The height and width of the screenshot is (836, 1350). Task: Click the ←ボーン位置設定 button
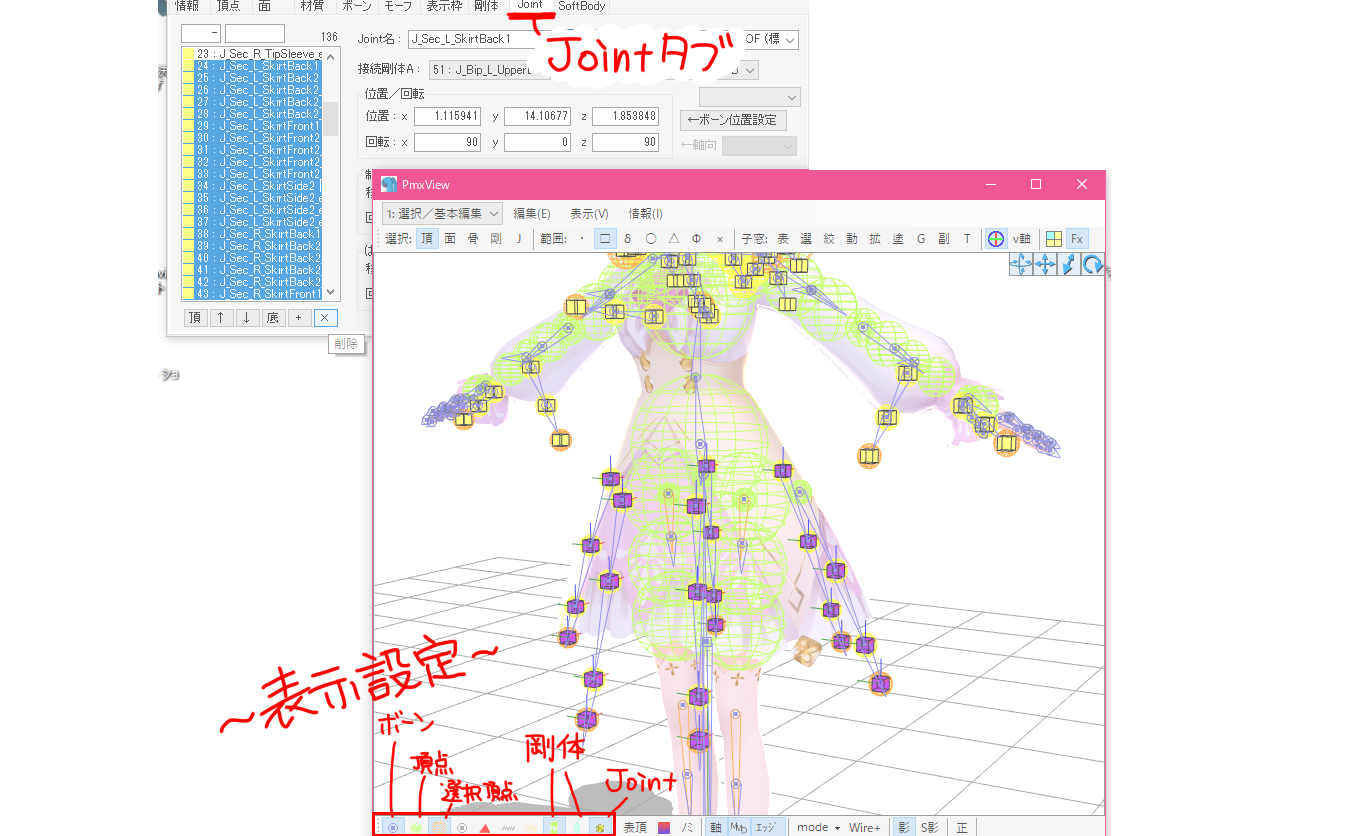tap(733, 120)
